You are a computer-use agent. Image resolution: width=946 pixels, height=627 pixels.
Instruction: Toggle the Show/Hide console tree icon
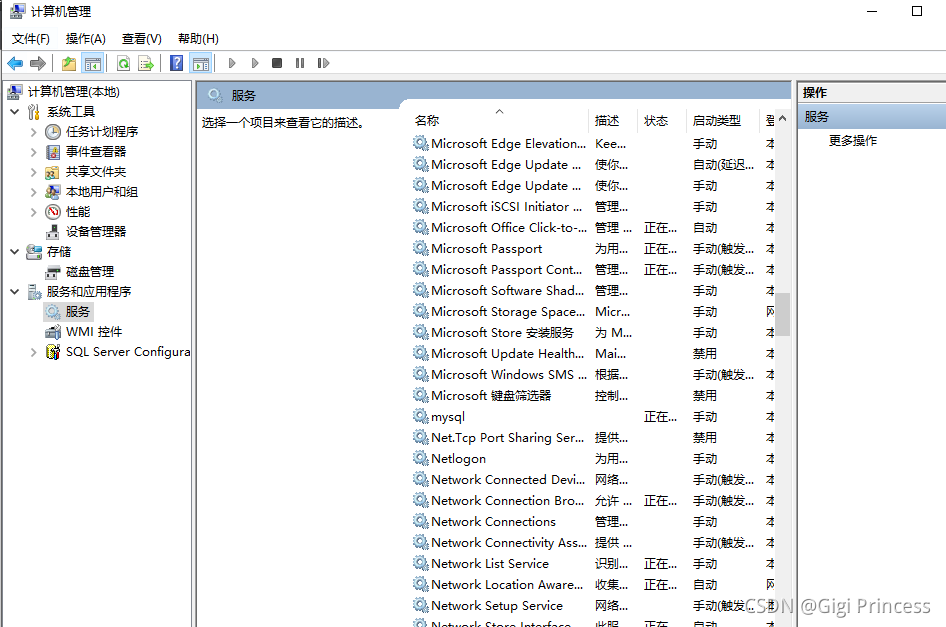point(93,63)
